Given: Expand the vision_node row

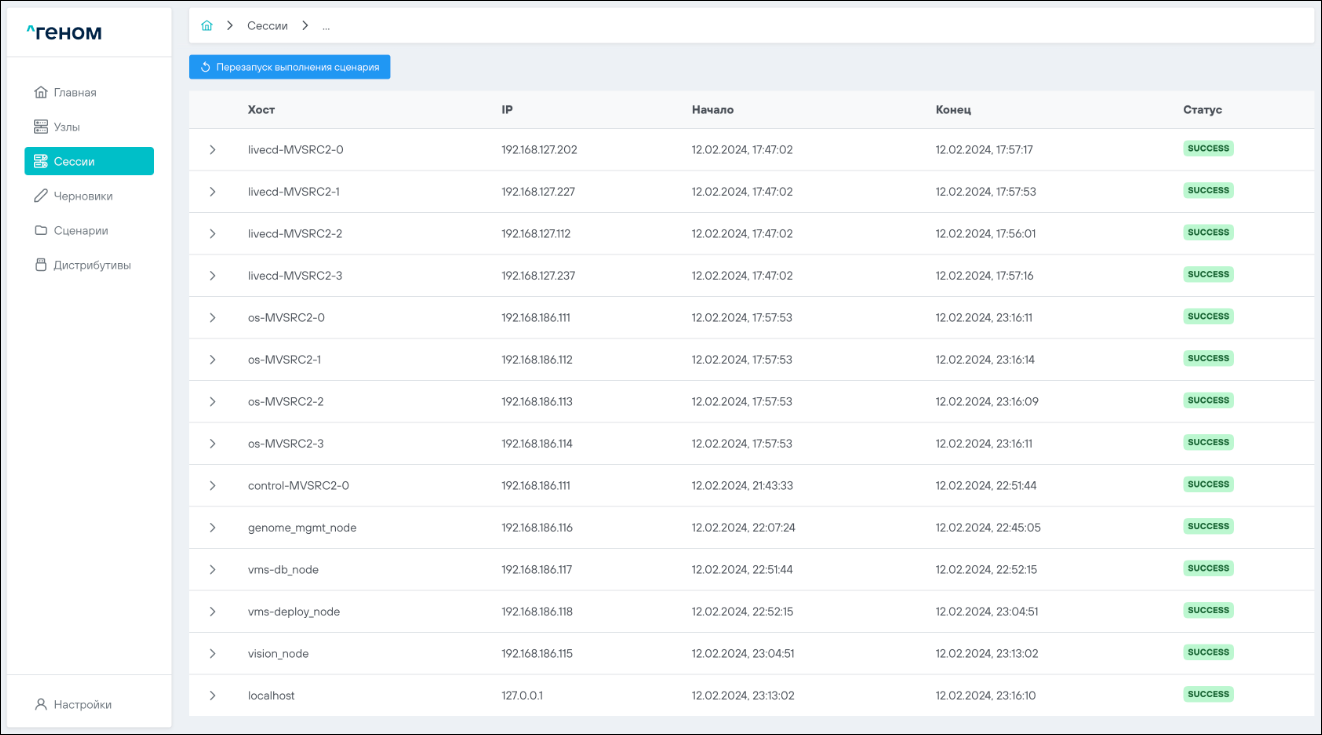Looking at the screenshot, I should click(212, 654).
